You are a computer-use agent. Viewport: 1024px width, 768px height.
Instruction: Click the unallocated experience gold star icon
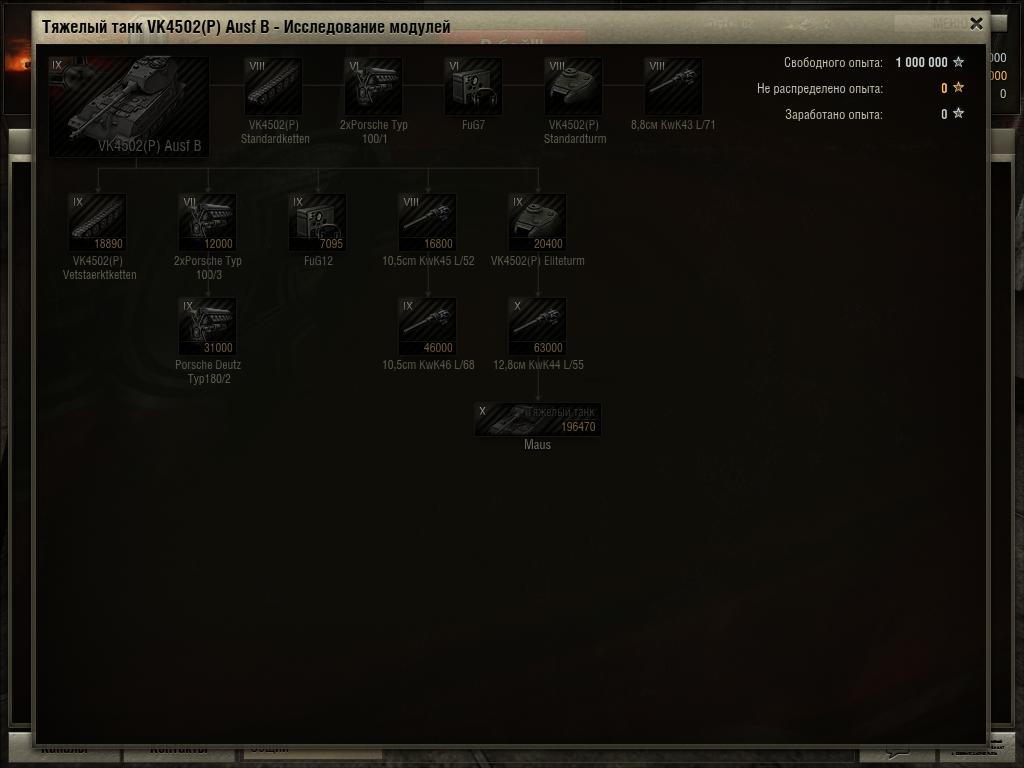tap(958, 87)
